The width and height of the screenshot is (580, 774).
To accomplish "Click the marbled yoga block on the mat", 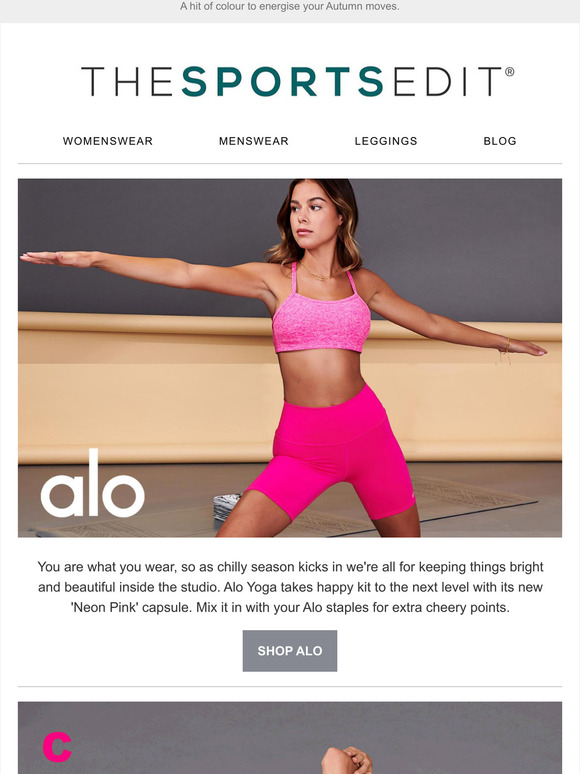I will click(227, 506).
